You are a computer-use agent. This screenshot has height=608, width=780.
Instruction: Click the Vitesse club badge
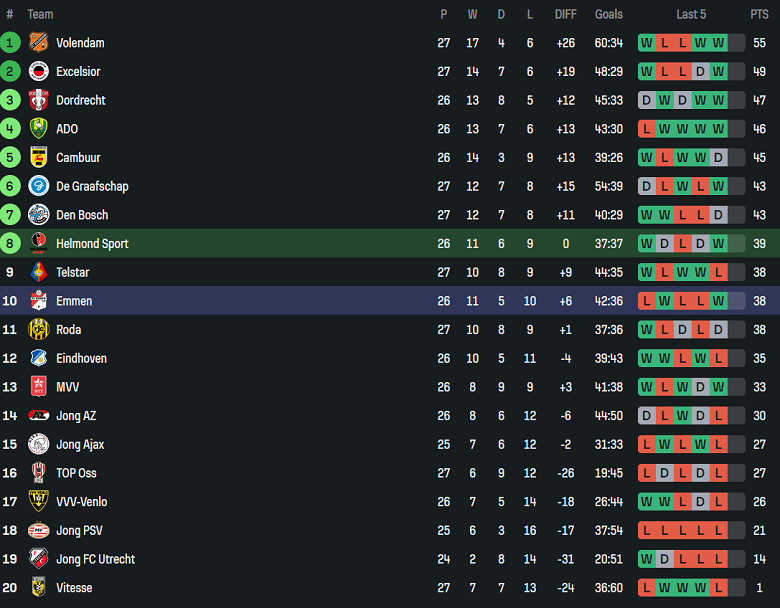tap(38, 587)
